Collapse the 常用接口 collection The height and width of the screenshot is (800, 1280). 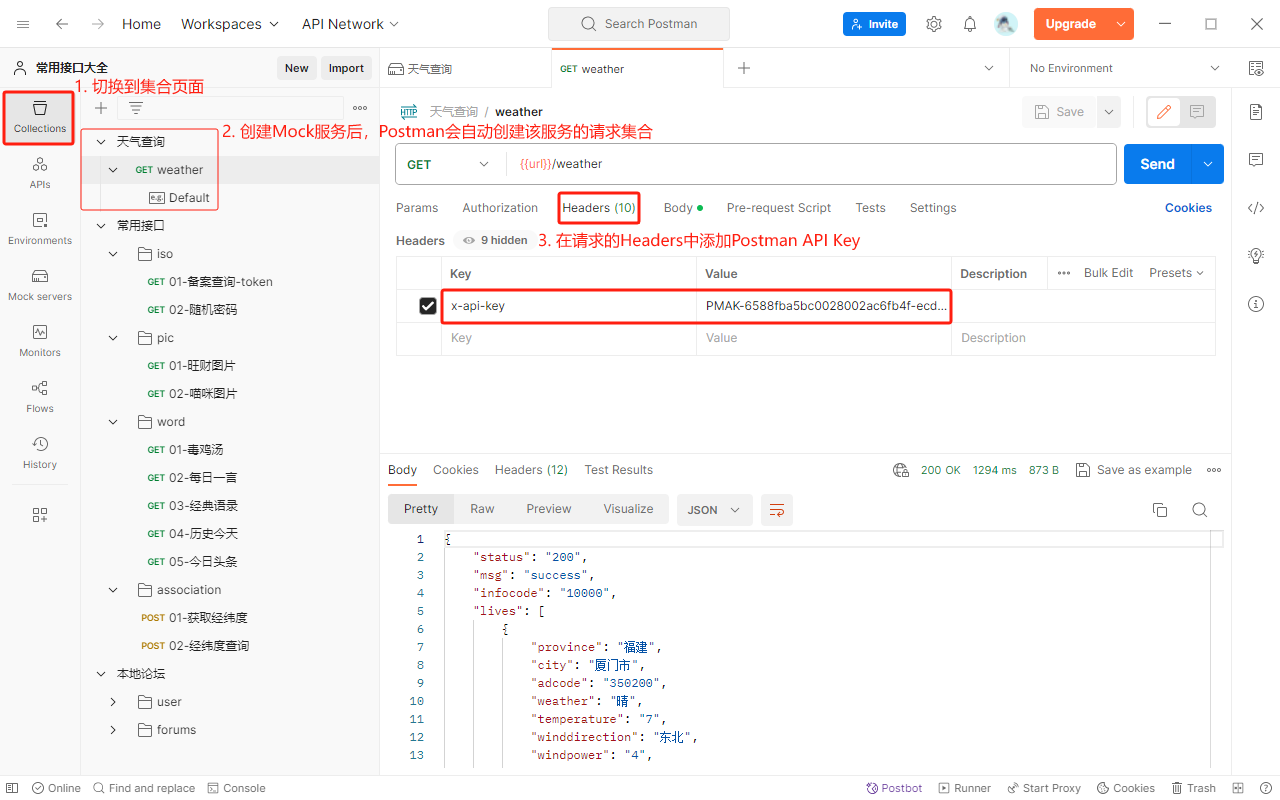coord(101,226)
